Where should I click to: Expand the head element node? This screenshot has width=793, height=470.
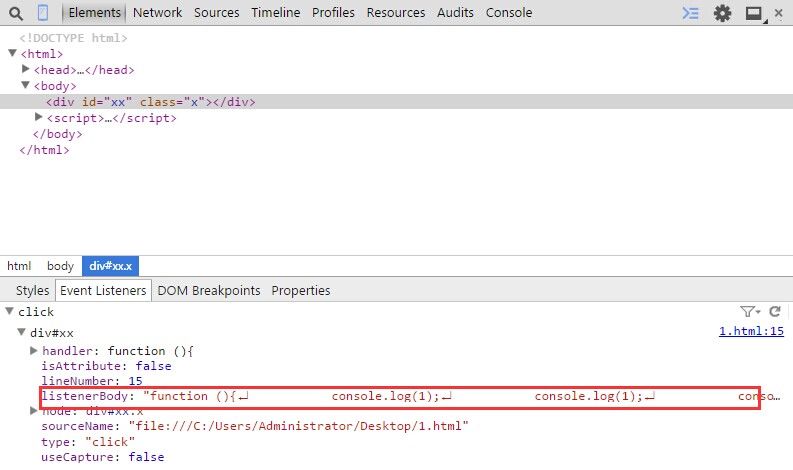pyautogui.click(x=26, y=69)
